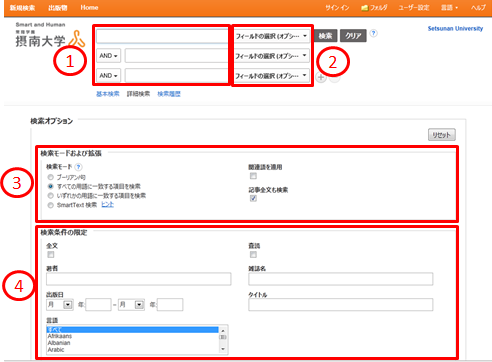Click the plus icon to add a search row
This screenshot has height=362, width=492.
point(321,78)
